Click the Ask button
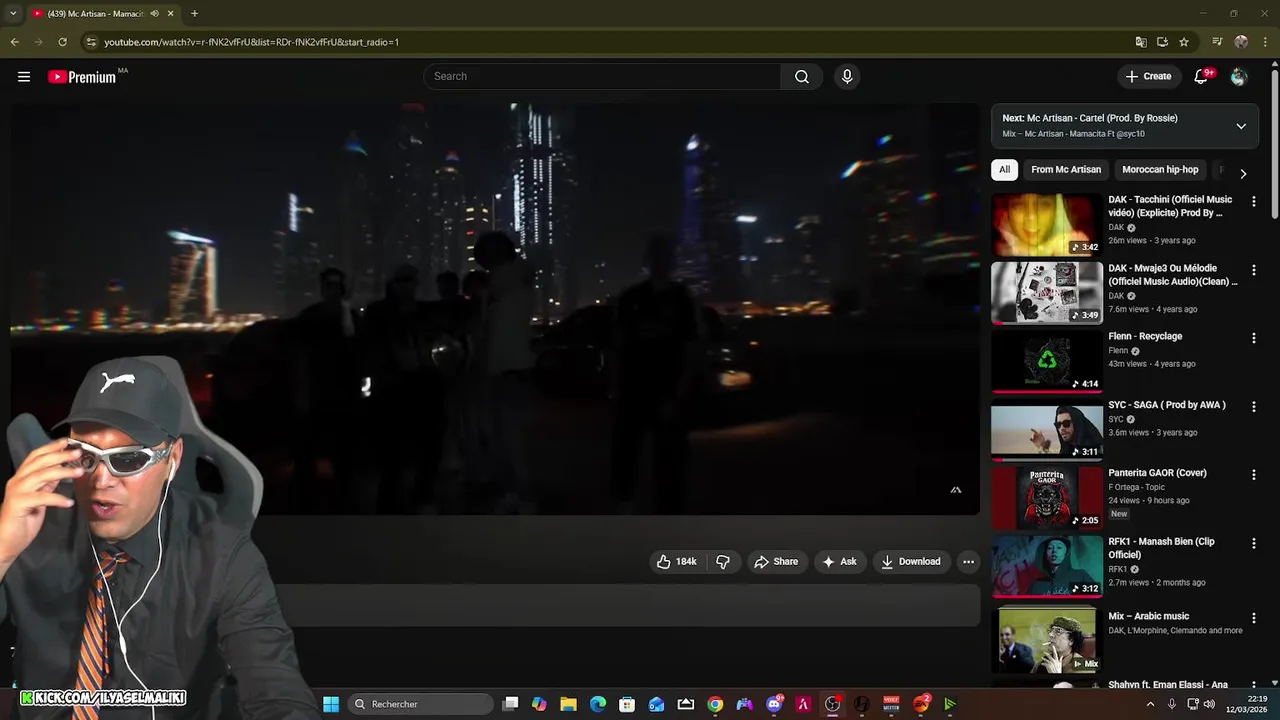1280x720 pixels. 839,562
